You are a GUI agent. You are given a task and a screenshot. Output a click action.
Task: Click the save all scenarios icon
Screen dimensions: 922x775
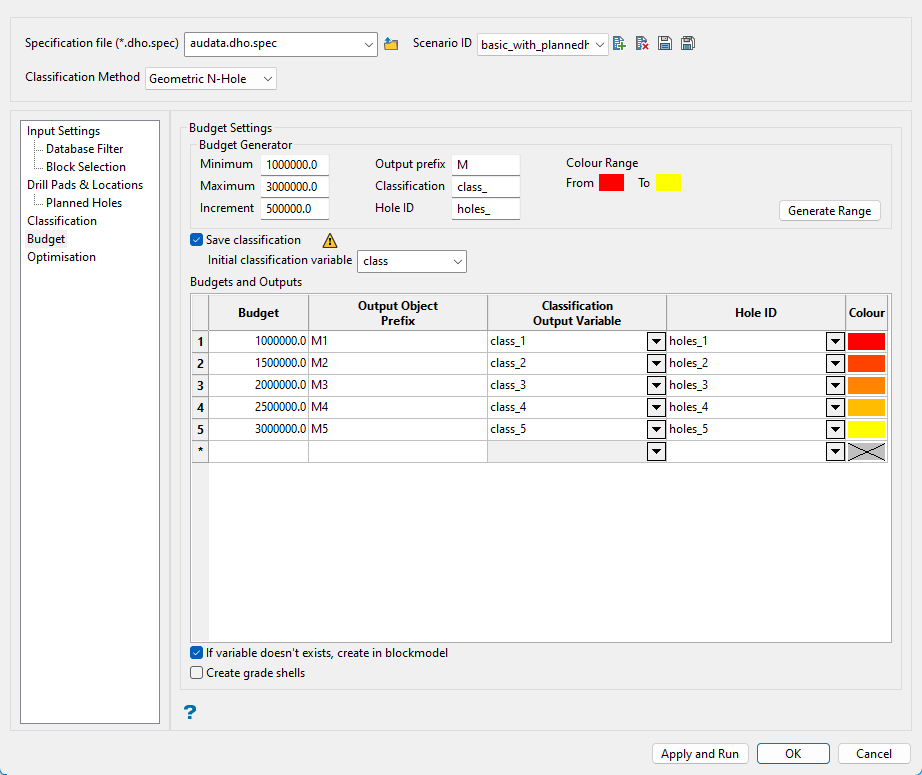coord(687,44)
